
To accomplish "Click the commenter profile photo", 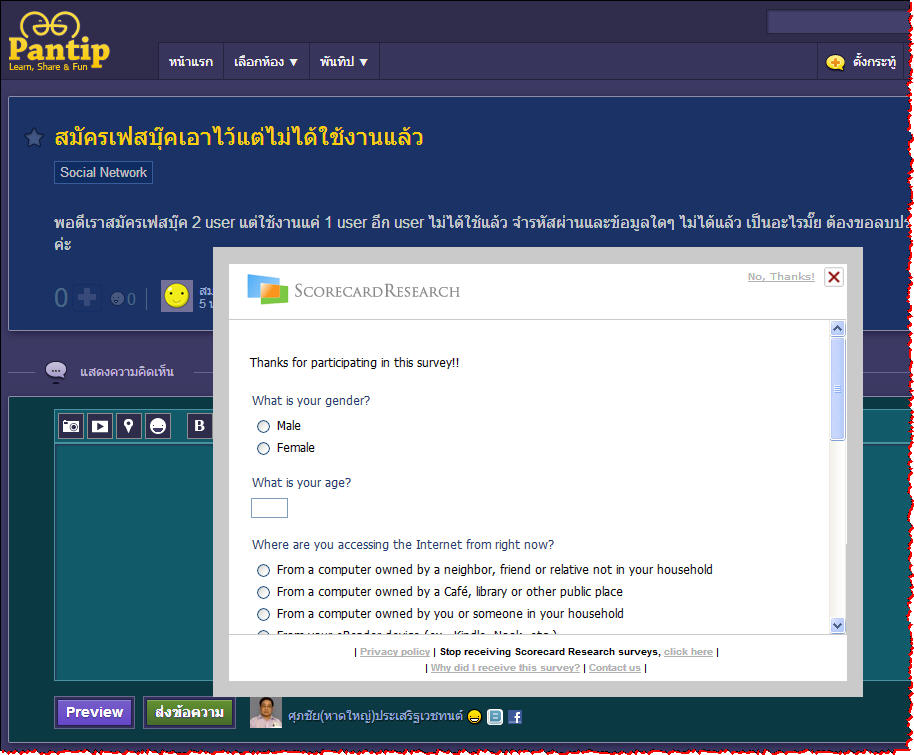I will click(266, 712).
